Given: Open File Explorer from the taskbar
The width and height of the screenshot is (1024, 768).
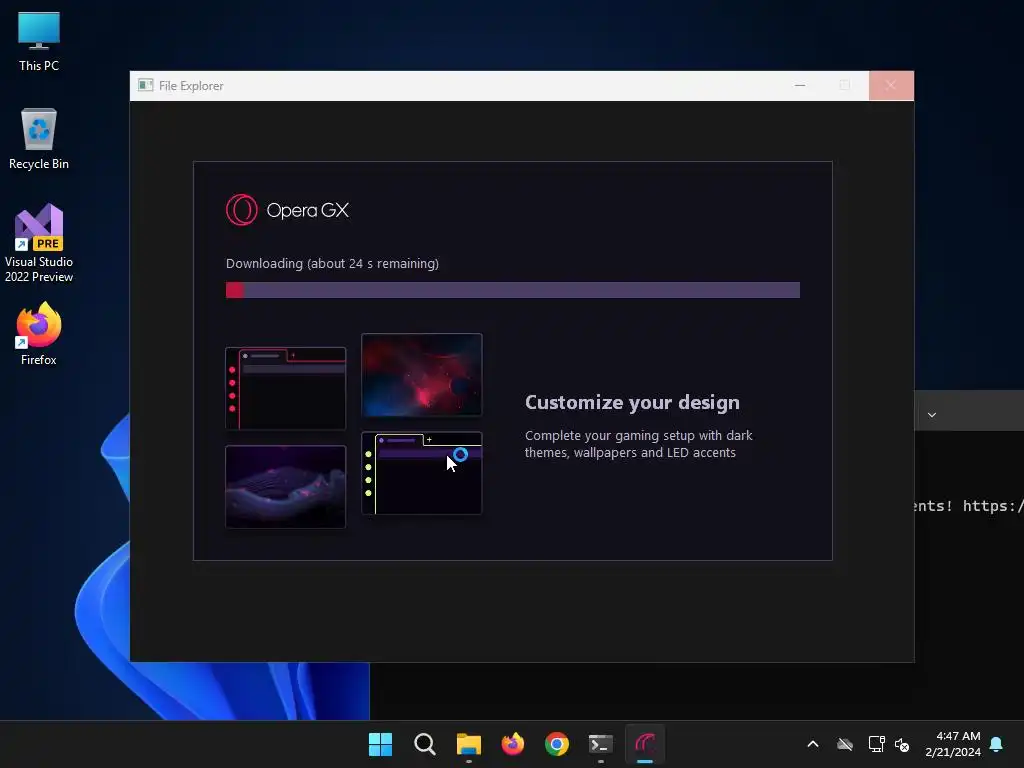Looking at the screenshot, I should click(x=469, y=744).
